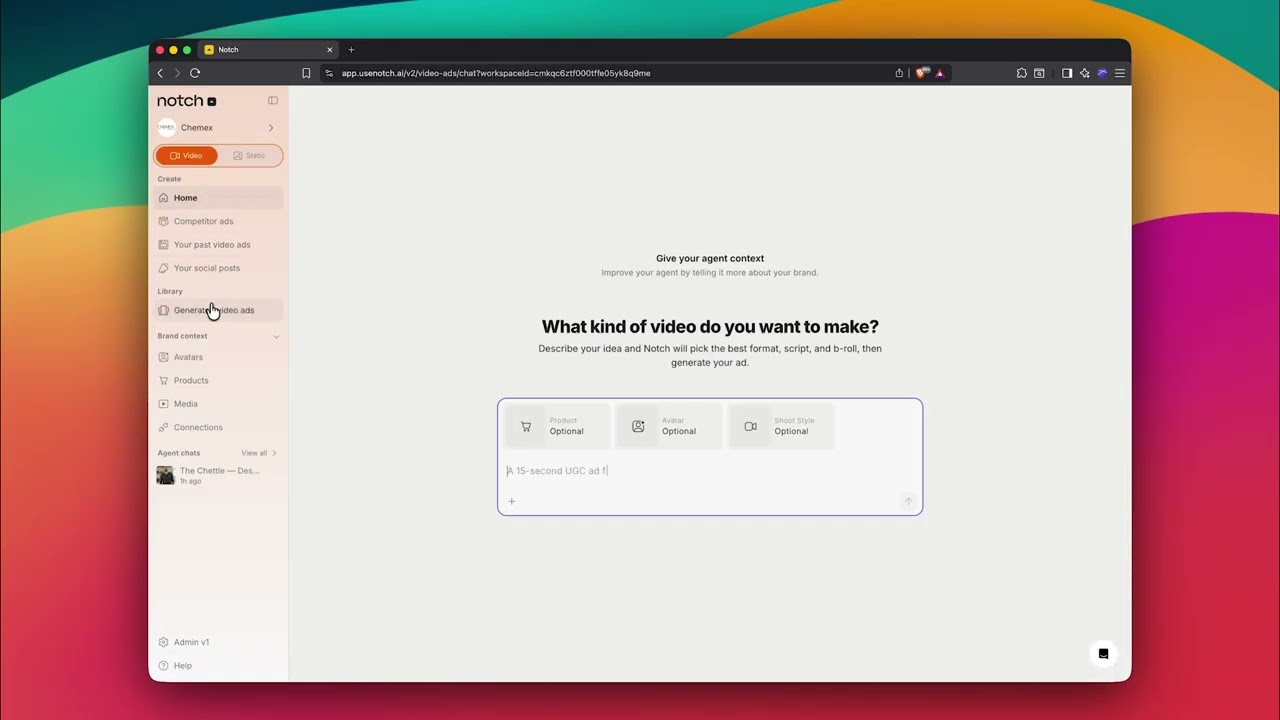
Task: Bookmark this page with the bookmark icon
Action: [x=306, y=73]
